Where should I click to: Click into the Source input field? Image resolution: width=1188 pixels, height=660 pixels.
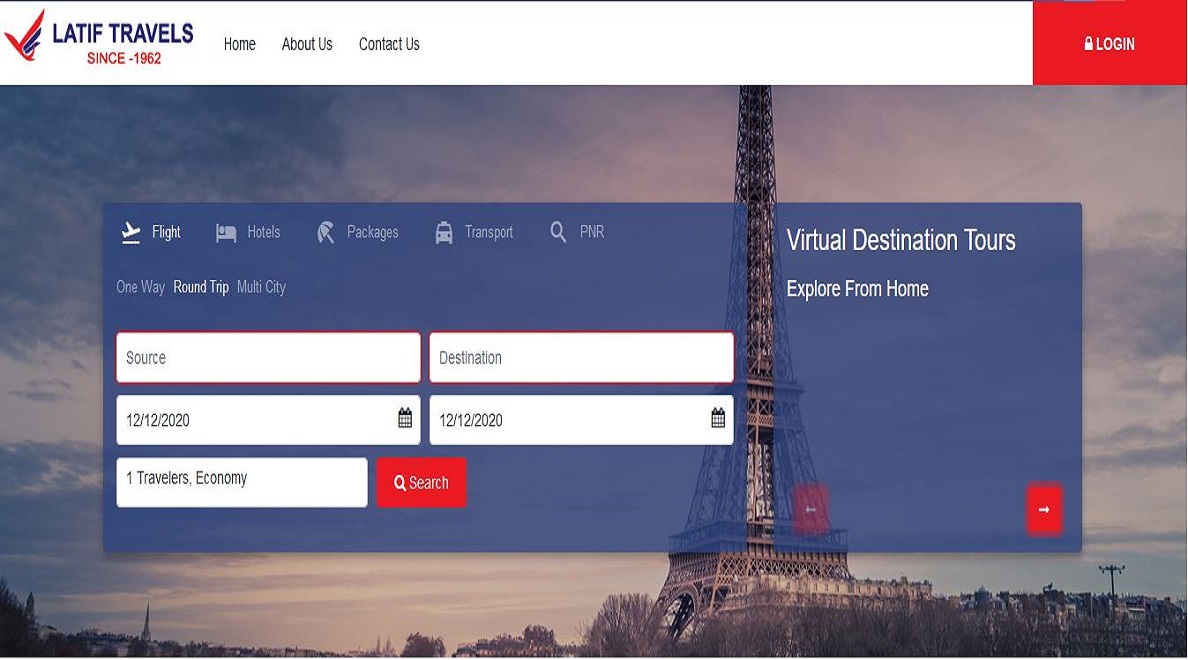(268, 358)
